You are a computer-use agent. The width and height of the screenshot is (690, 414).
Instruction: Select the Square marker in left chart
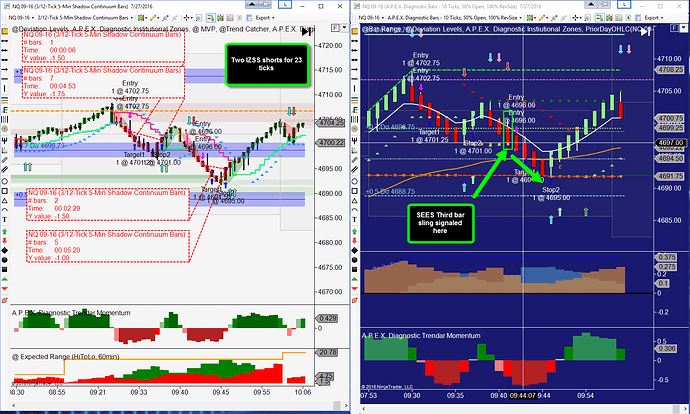(5, 271)
